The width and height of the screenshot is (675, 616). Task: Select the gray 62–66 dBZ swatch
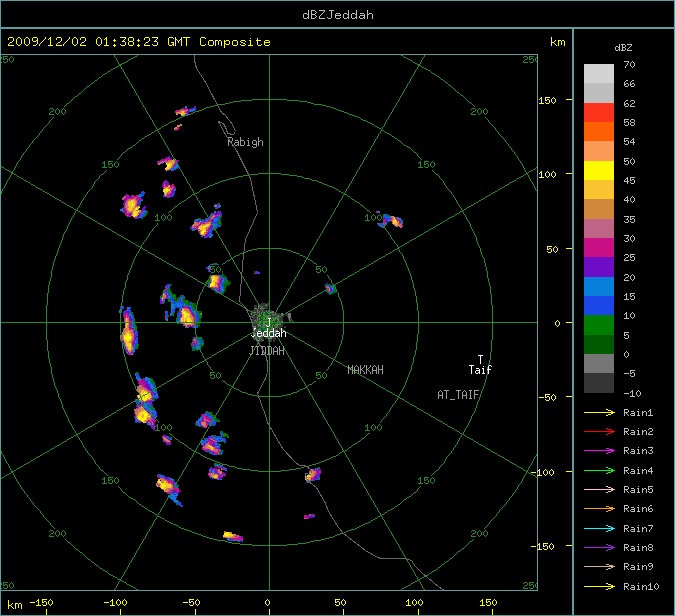599,93
